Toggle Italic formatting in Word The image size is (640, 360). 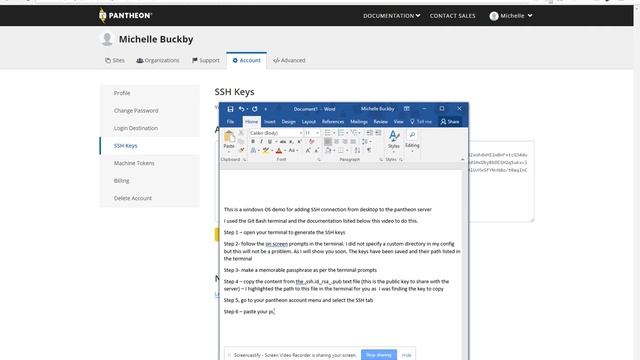pos(261,142)
